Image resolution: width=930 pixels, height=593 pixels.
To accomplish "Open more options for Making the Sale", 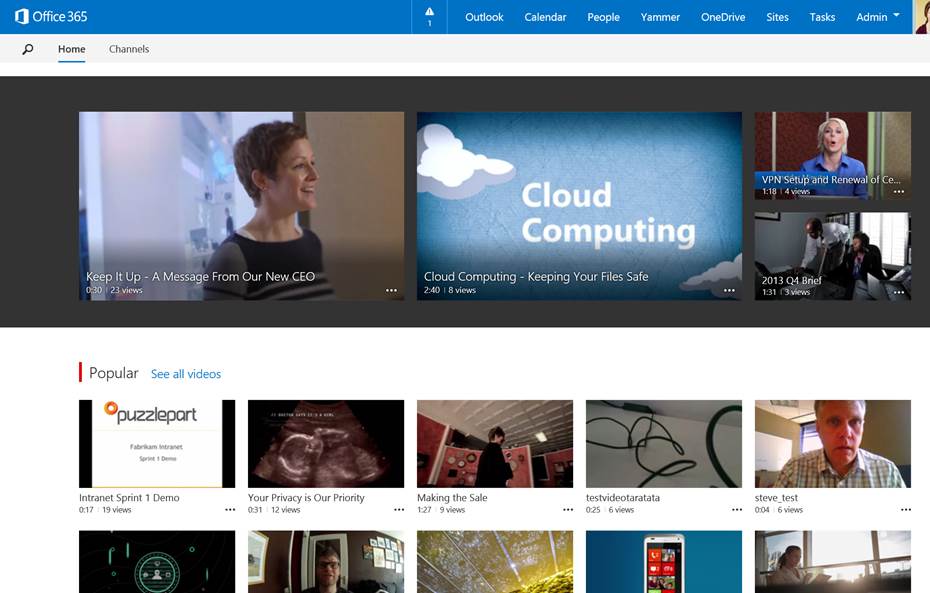I will point(568,509).
